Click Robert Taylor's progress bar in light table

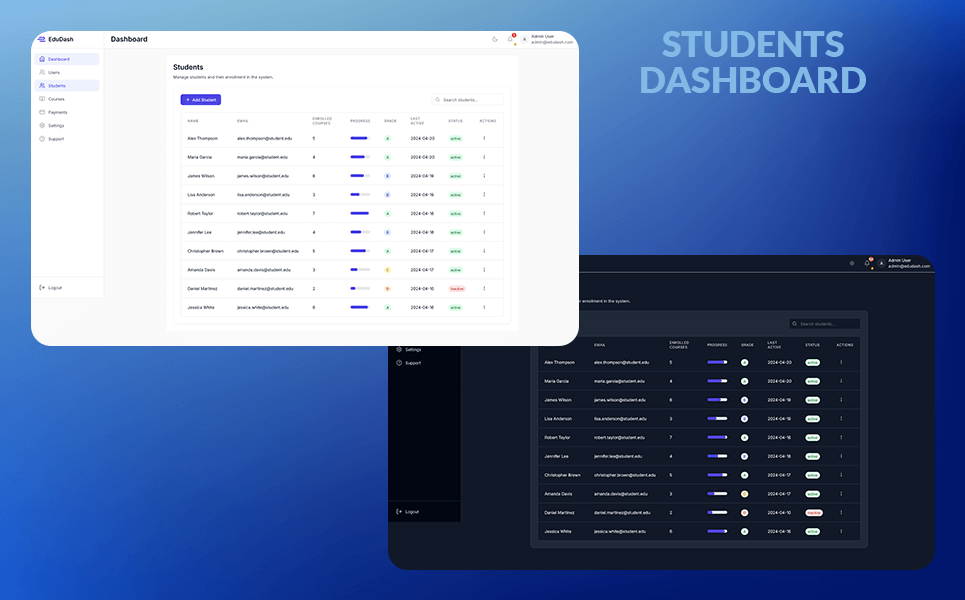pos(359,213)
